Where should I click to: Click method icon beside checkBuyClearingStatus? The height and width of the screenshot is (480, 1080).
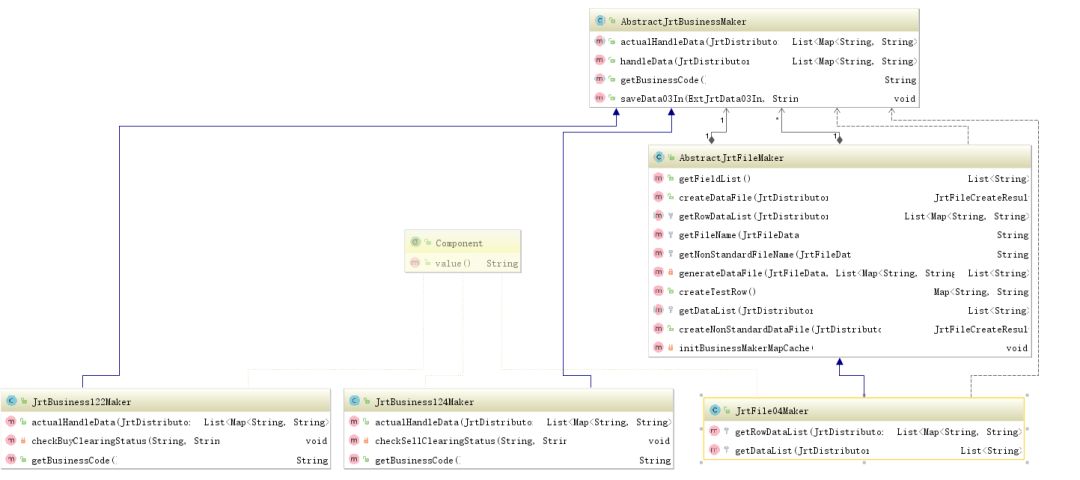tap(11, 441)
